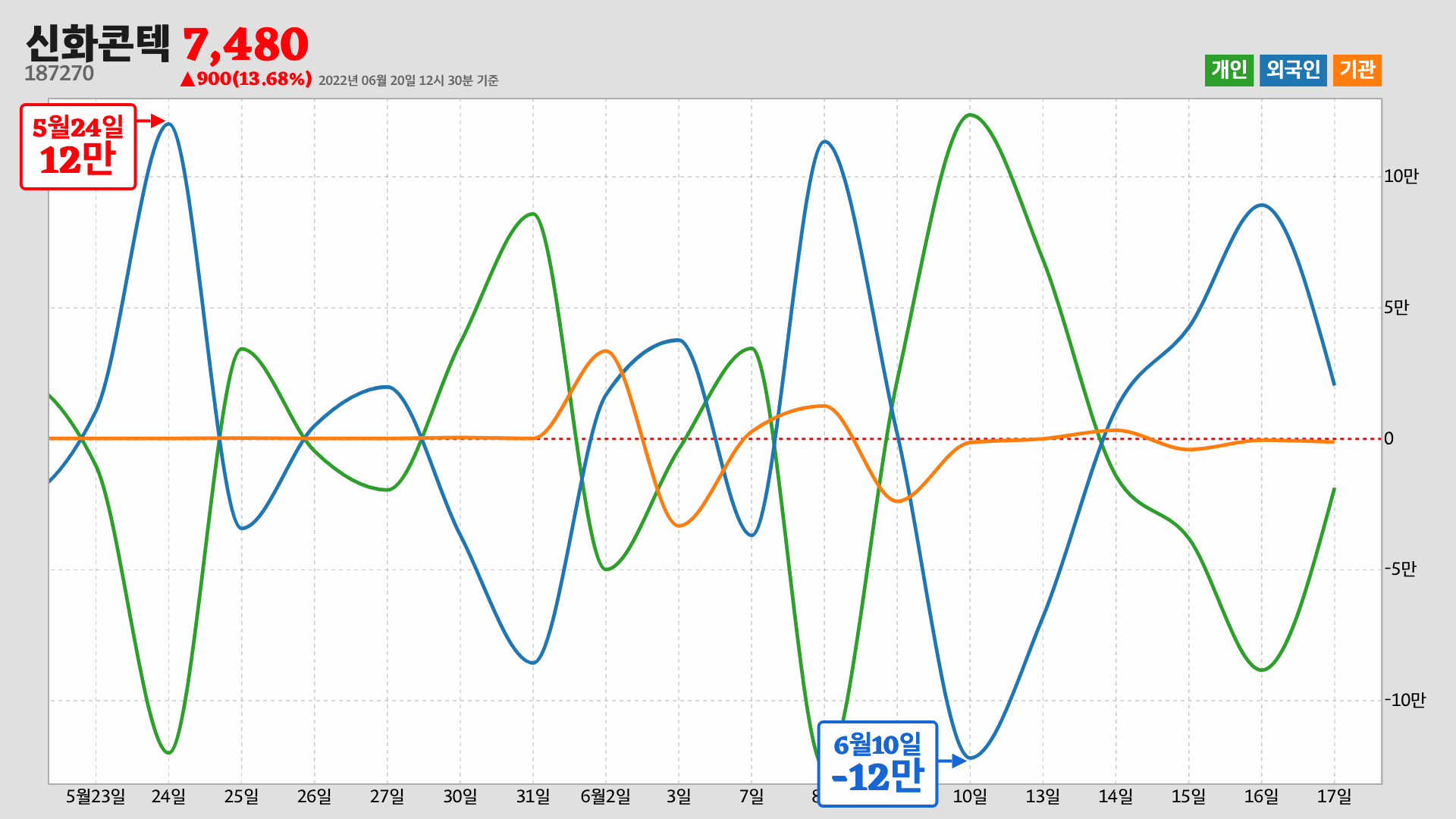Image resolution: width=1456 pixels, height=819 pixels.
Task: Click the blue line peak on 16일
Action: pyautogui.click(x=1261, y=205)
